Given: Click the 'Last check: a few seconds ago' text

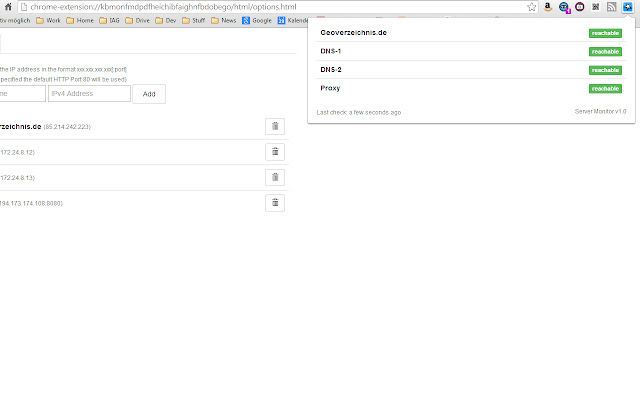Looking at the screenshot, I should pyautogui.click(x=359, y=112).
